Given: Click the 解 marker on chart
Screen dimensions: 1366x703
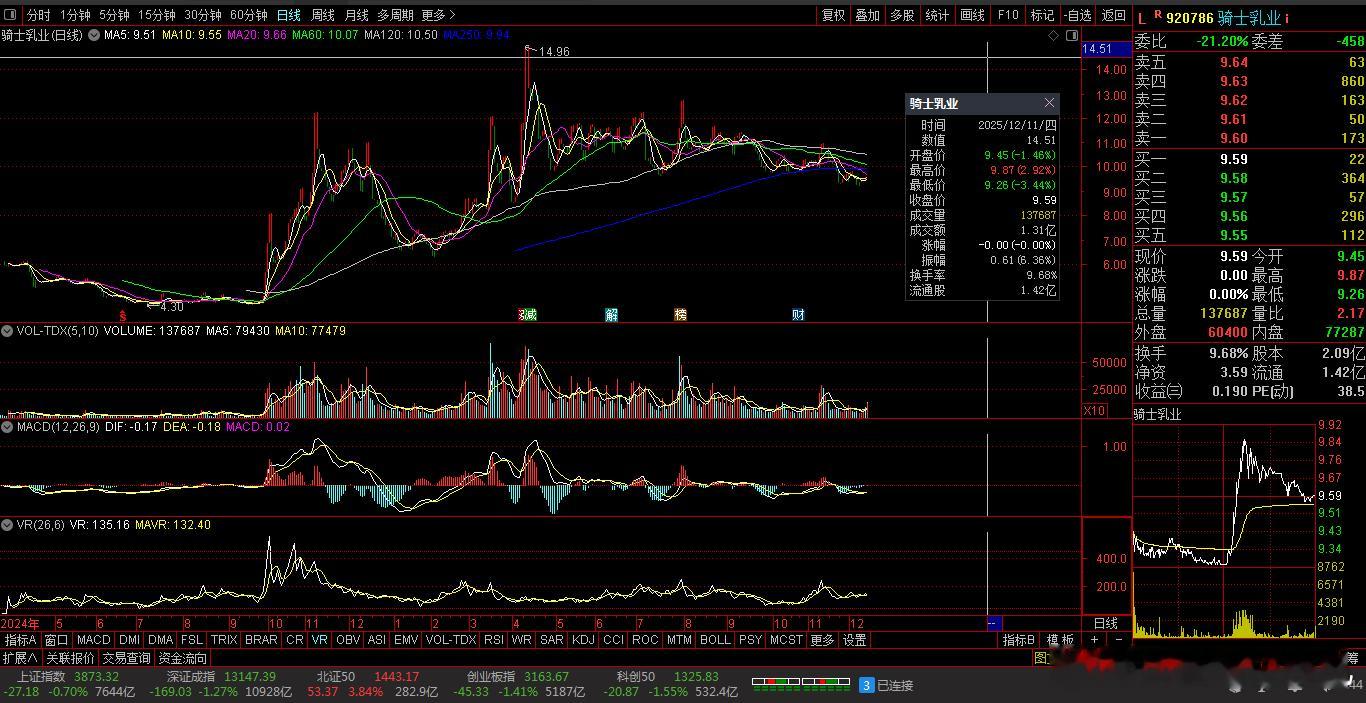Looking at the screenshot, I should (611, 314).
